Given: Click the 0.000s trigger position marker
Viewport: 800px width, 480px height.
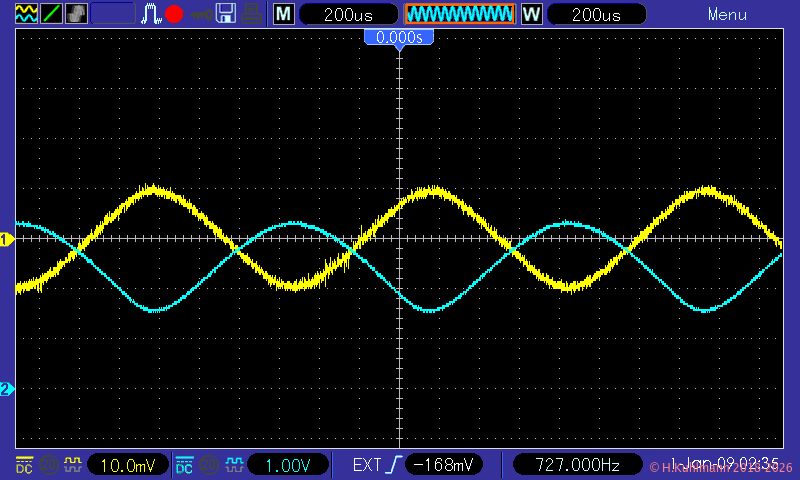Looking at the screenshot, I should [399, 37].
